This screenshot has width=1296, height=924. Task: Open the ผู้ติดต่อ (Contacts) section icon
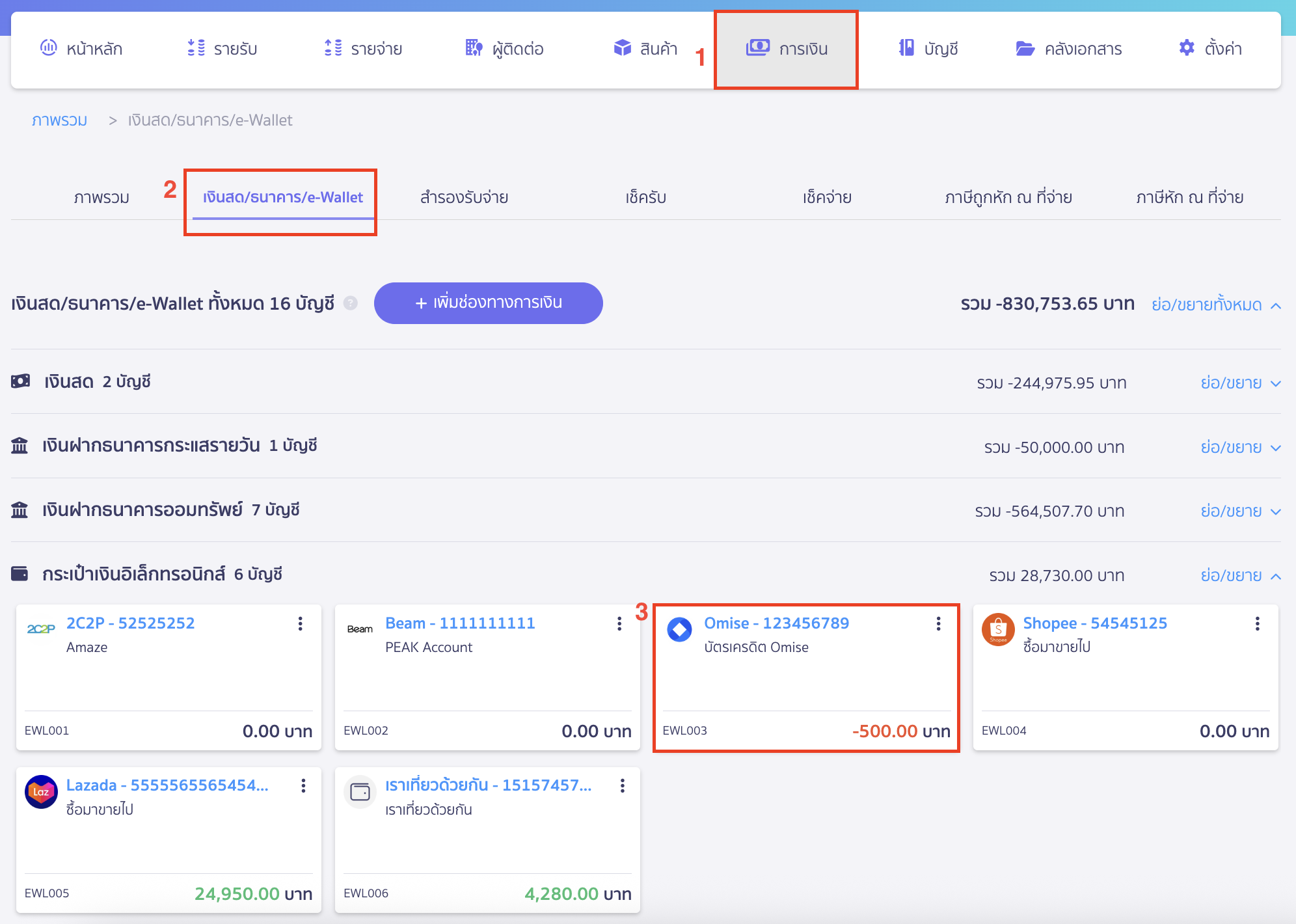point(473,48)
